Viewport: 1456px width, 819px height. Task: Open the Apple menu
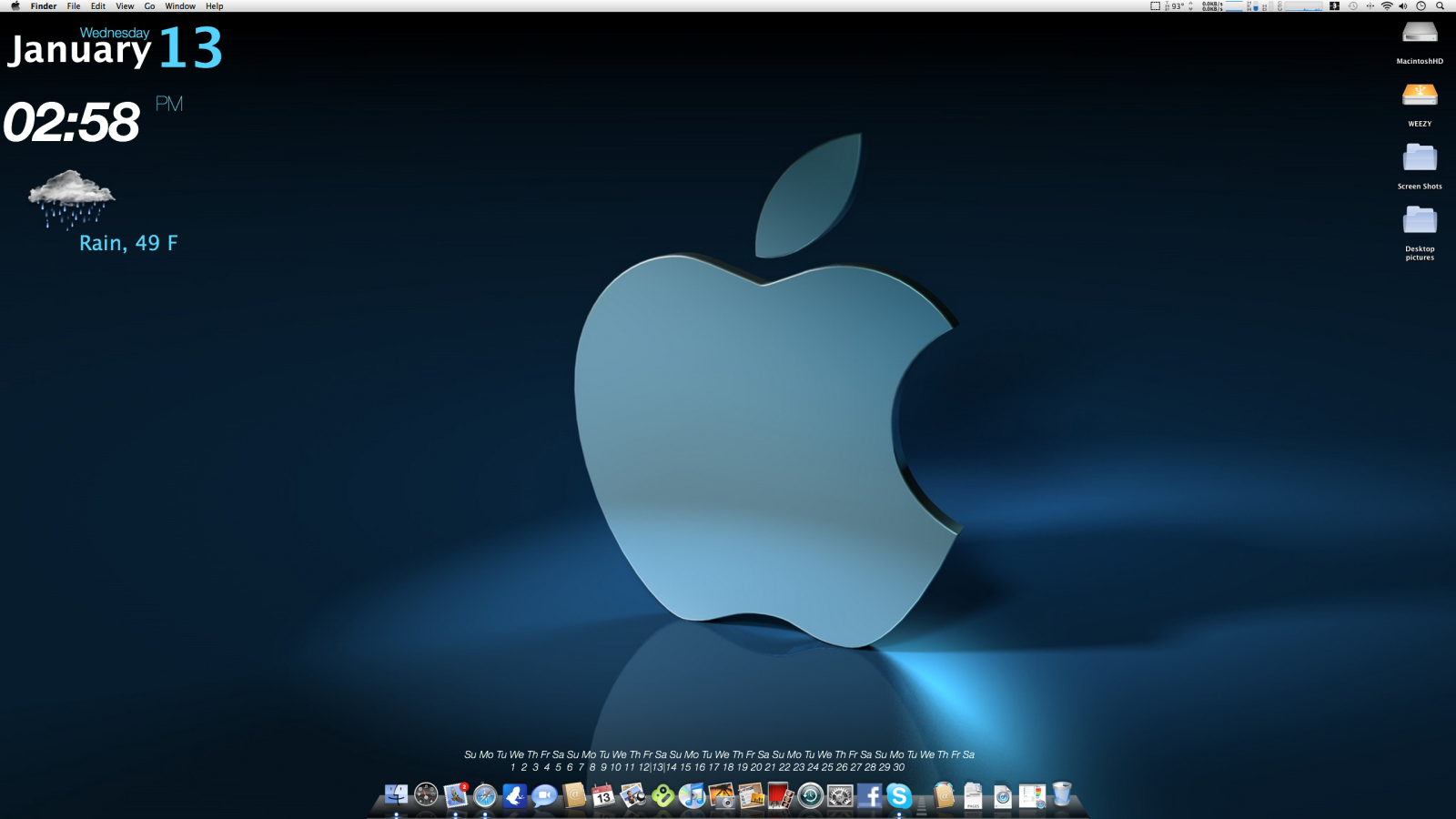click(15, 6)
